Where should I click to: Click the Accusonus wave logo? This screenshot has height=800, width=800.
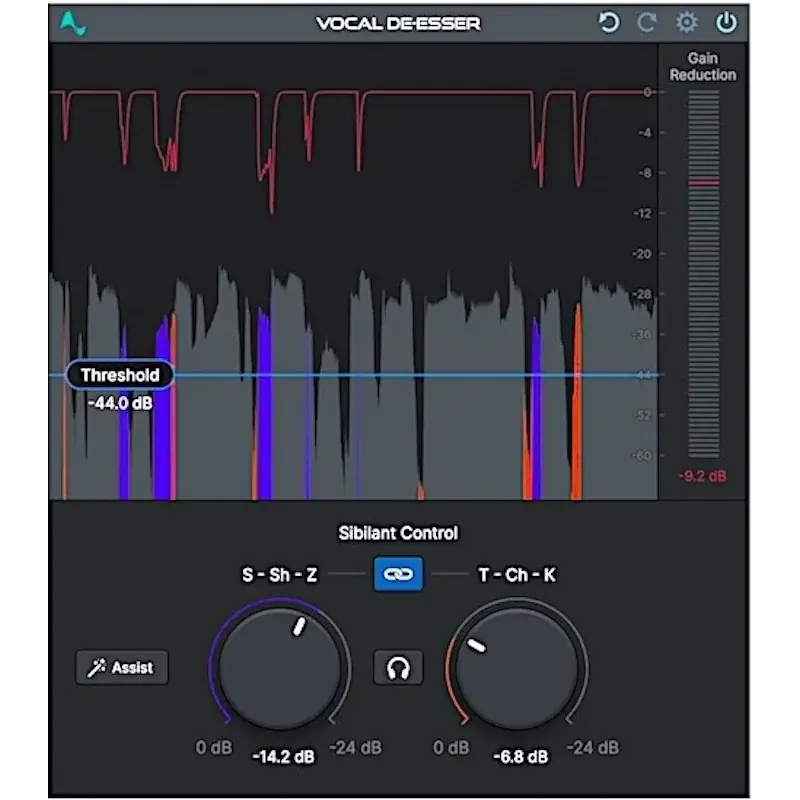point(73,23)
